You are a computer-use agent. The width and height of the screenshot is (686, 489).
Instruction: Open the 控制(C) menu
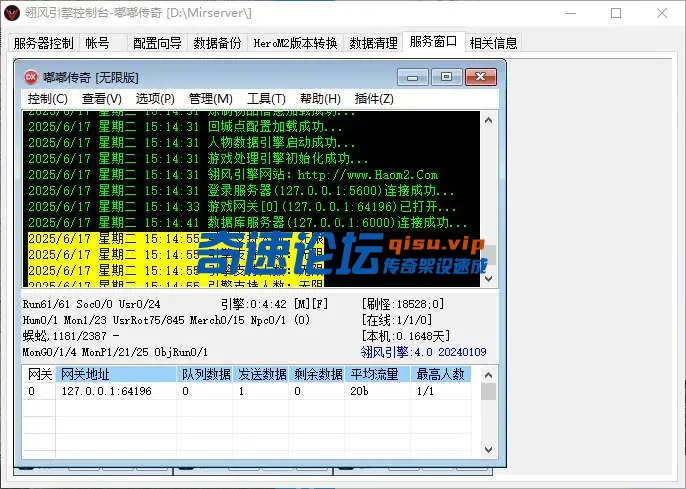(47, 99)
